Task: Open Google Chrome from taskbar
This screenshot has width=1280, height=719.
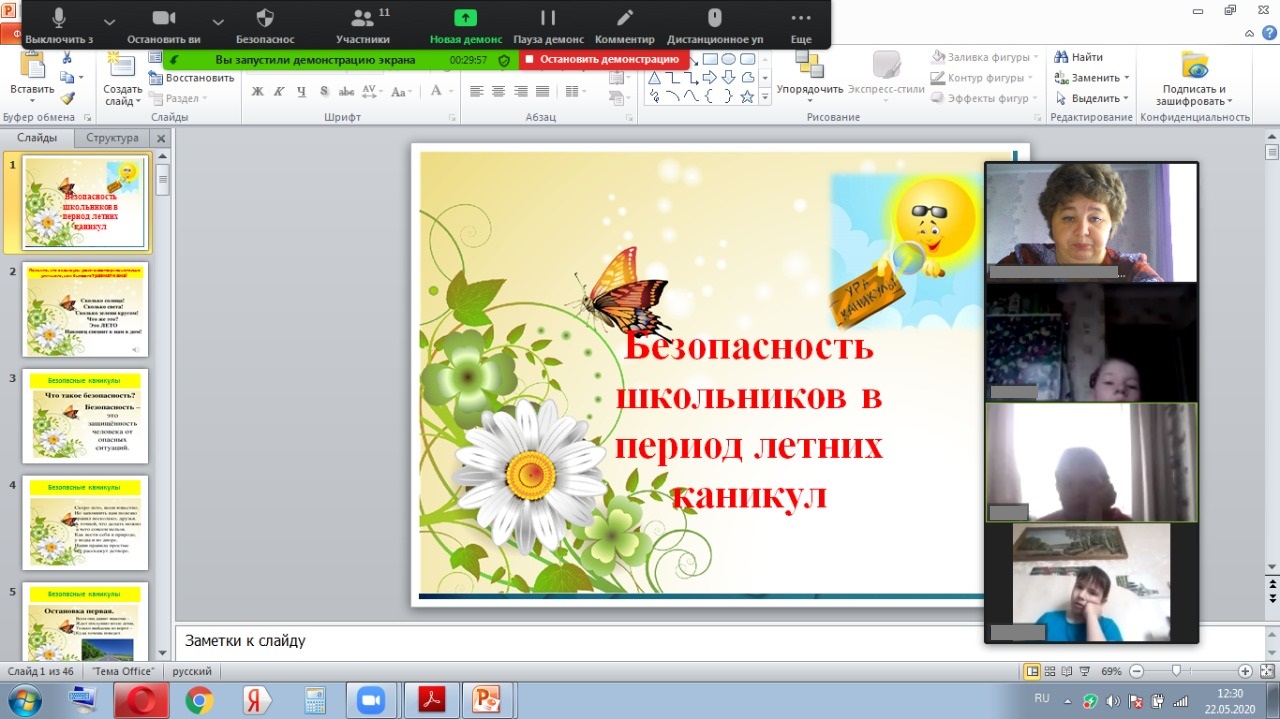Action: tap(199, 700)
